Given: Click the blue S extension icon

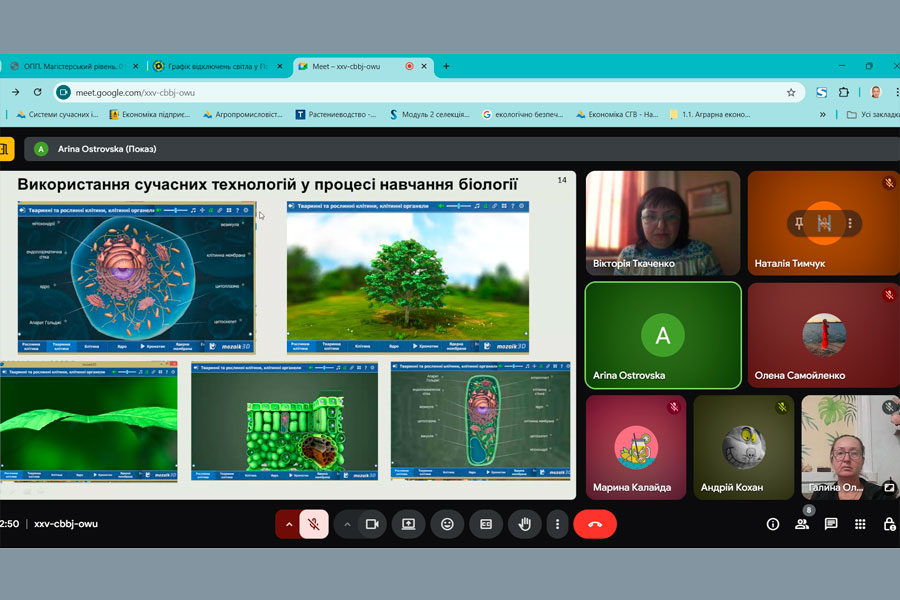Looking at the screenshot, I should point(821,92).
